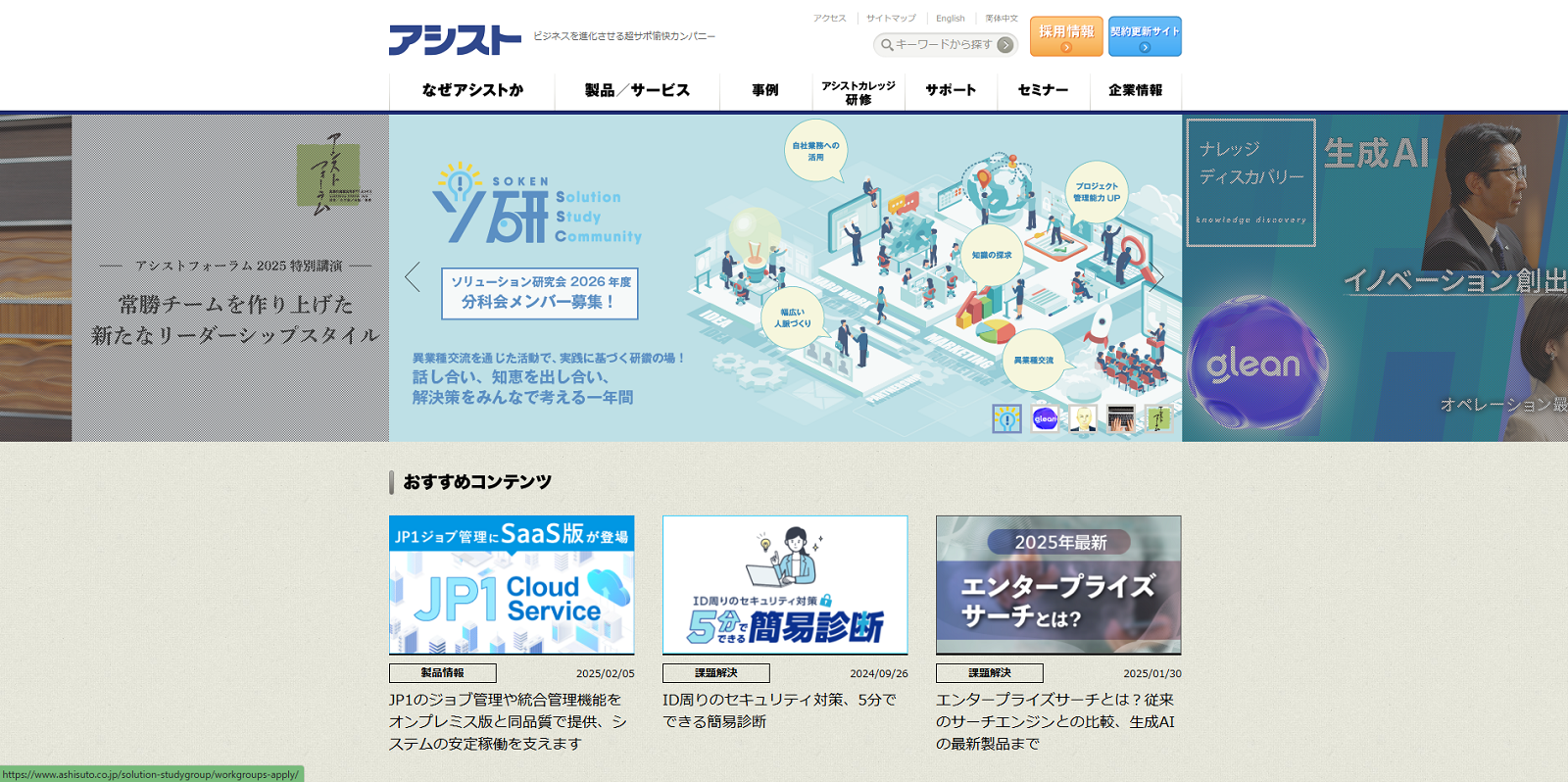
Task: Click the アクセス link
Action: pyautogui.click(x=829, y=19)
